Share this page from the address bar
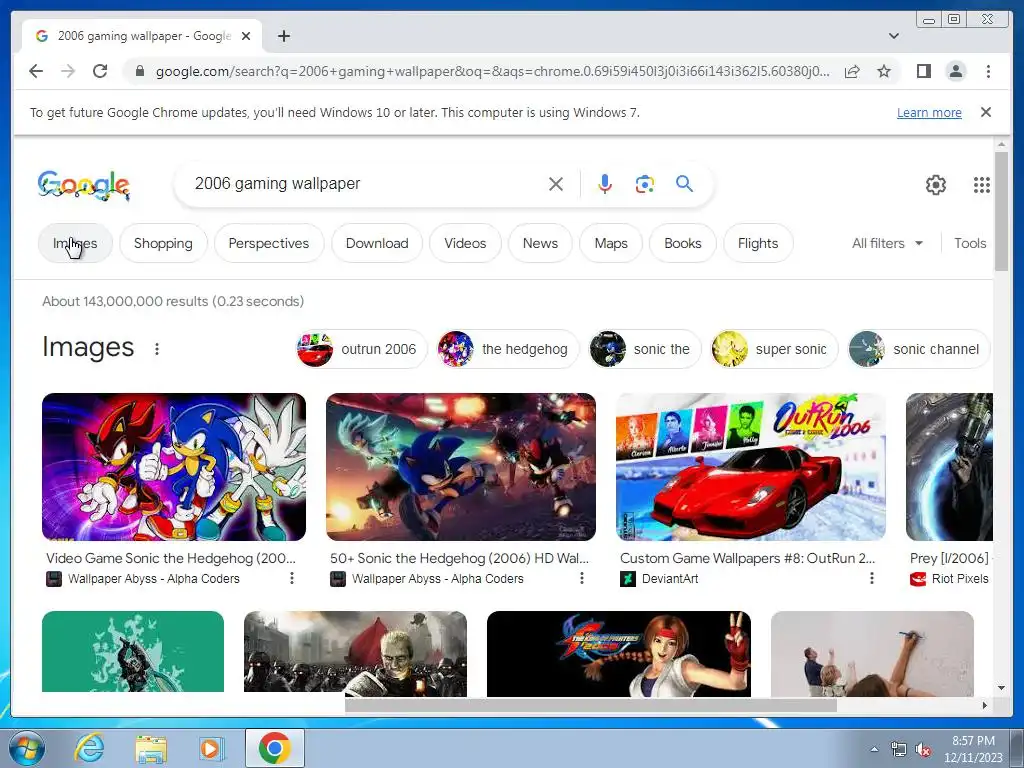1024x768 pixels. (x=852, y=71)
